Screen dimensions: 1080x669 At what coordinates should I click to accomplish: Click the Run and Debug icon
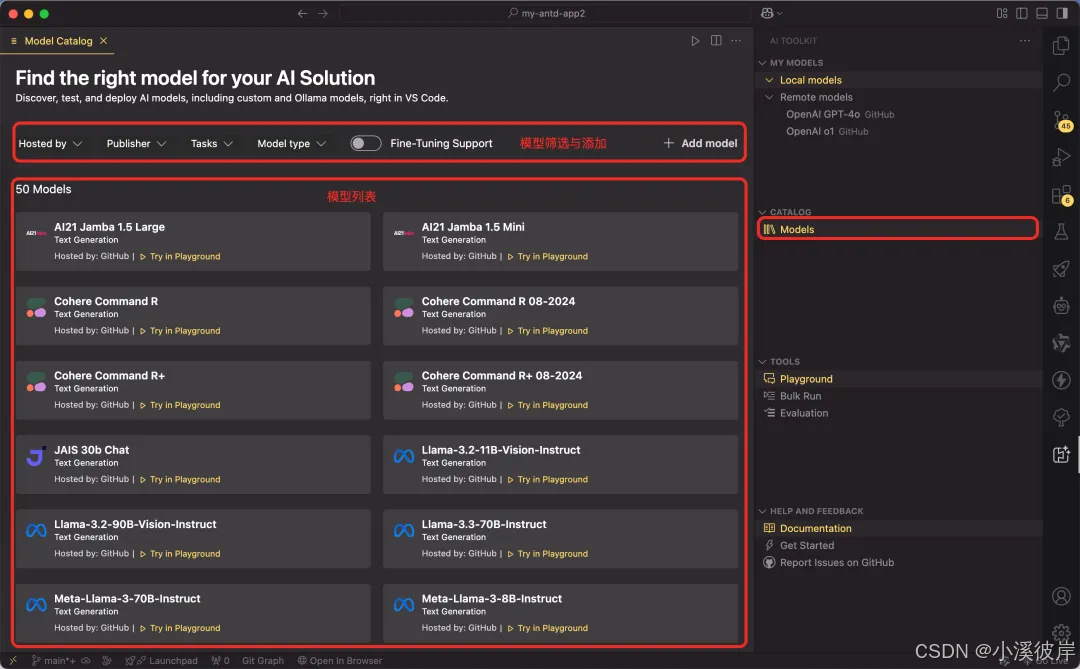tap(1061, 157)
